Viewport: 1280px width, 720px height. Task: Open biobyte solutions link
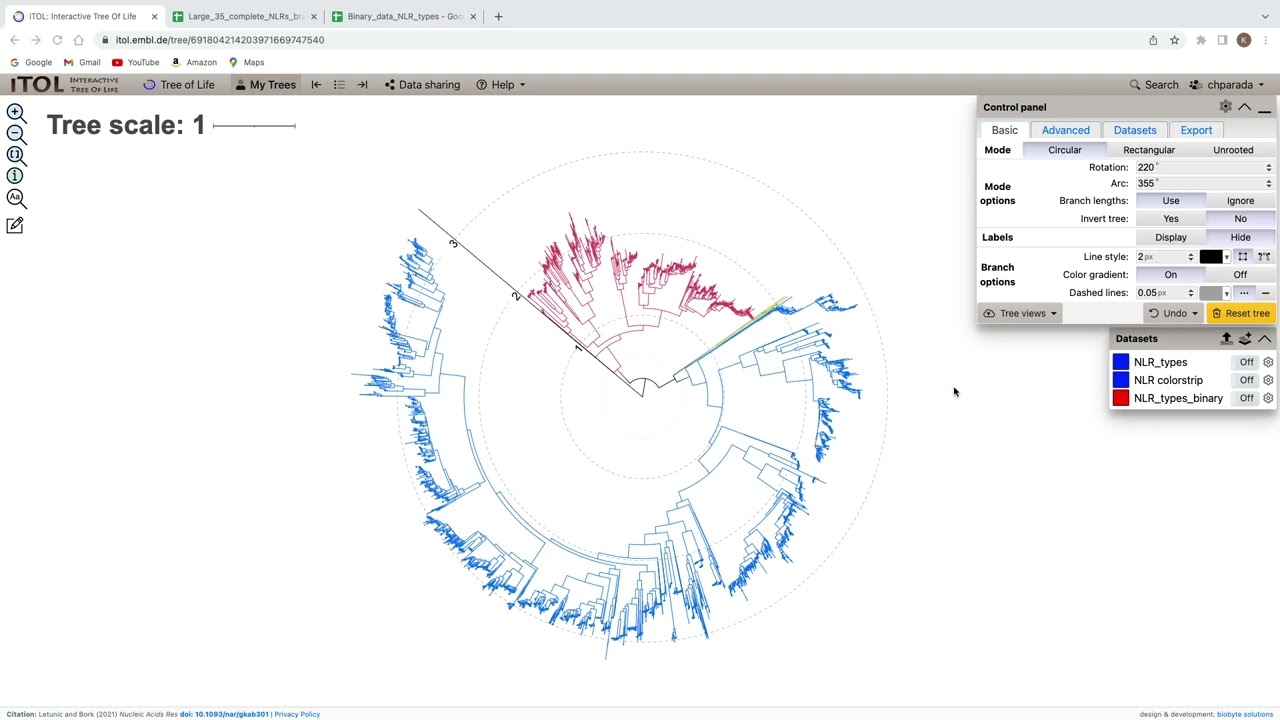click(x=1245, y=714)
